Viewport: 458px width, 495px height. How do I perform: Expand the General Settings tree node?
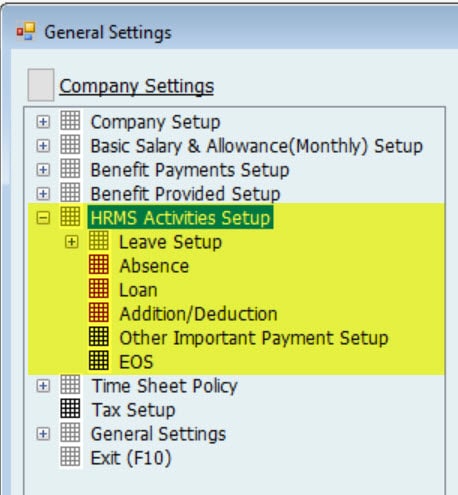pyautogui.click(x=43, y=434)
